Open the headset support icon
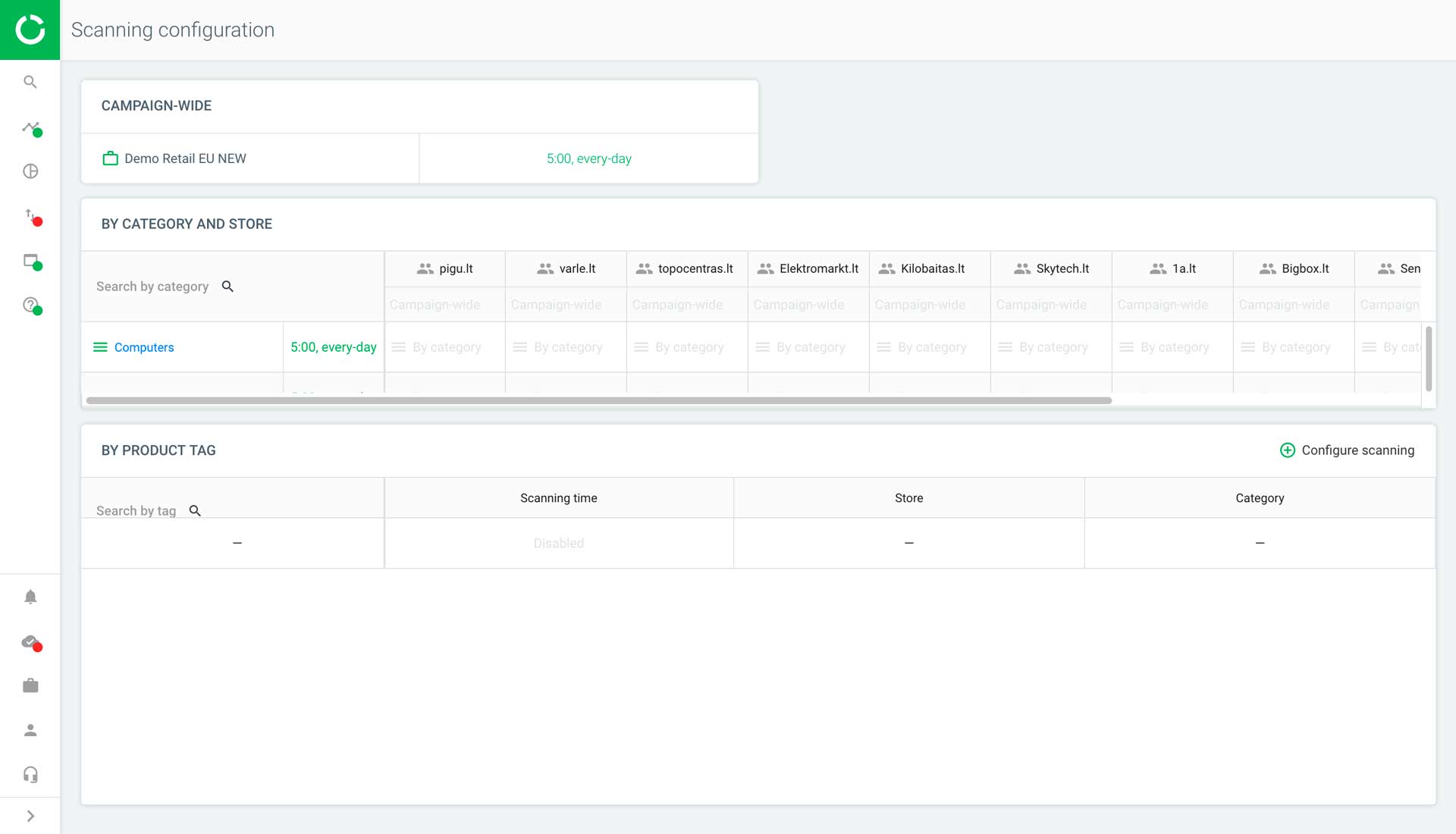Image resolution: width=1456 pixels, height=834 pixels. 30,774
